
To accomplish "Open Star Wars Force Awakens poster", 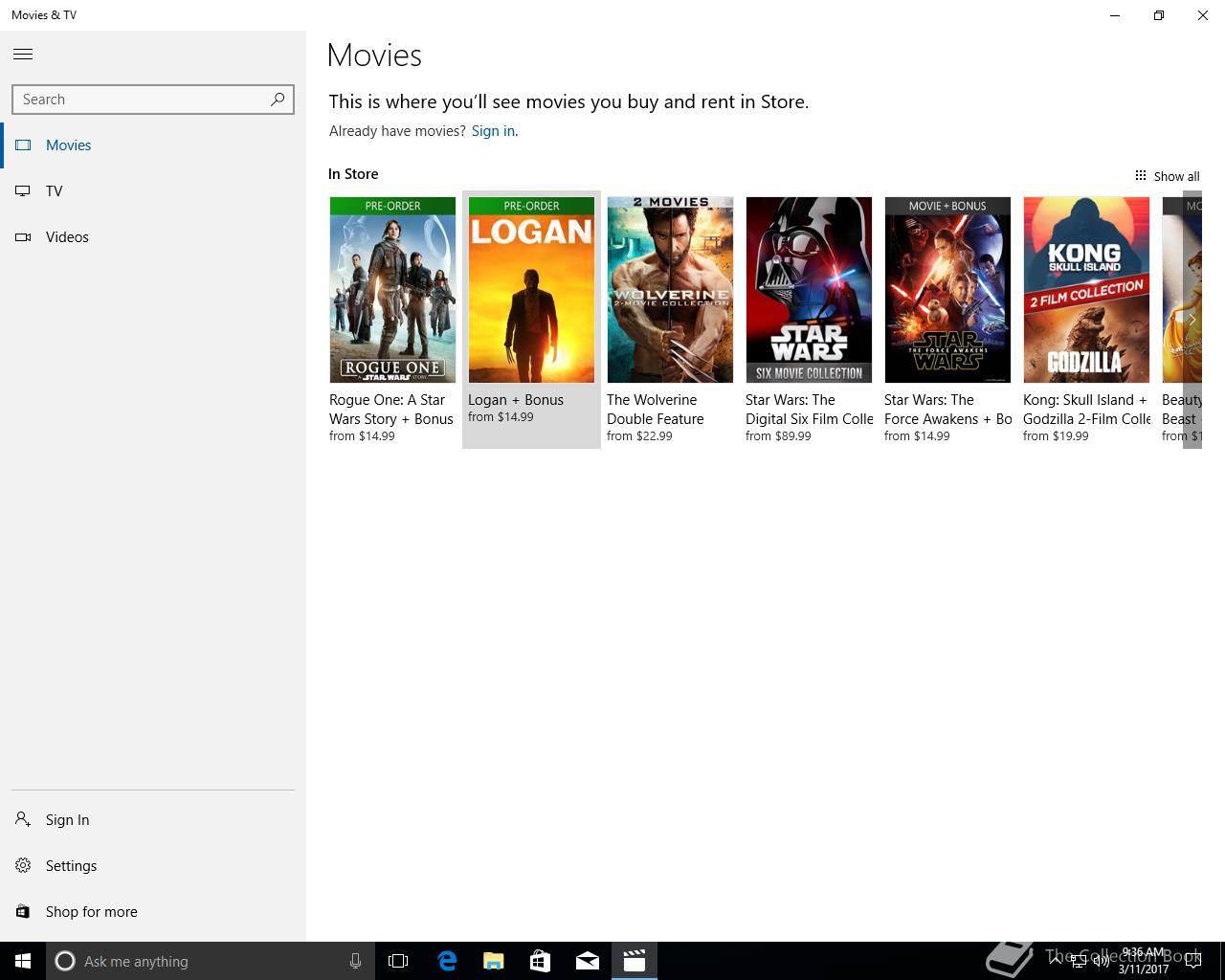I will point(947,290).
